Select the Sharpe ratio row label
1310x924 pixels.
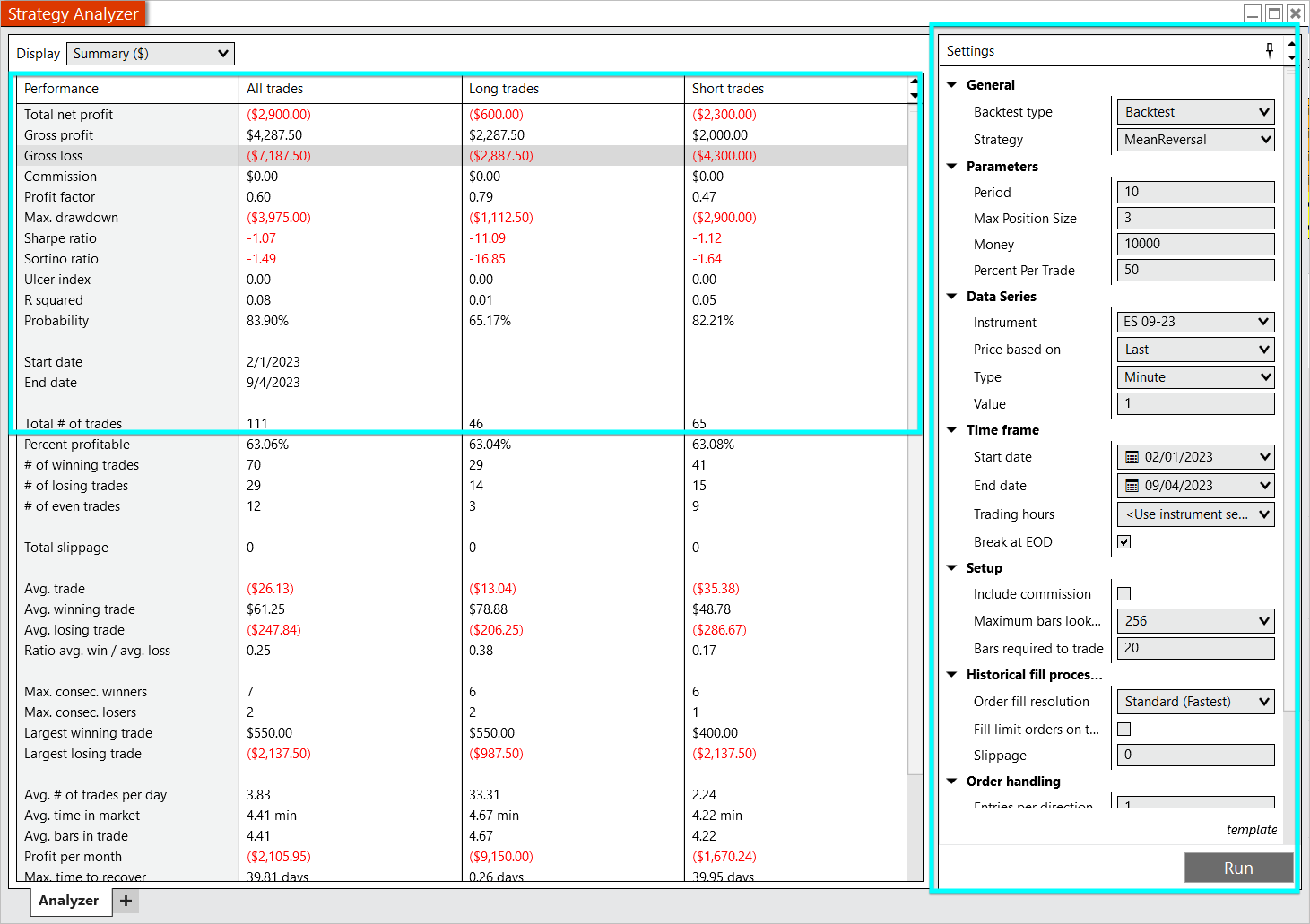60,238
